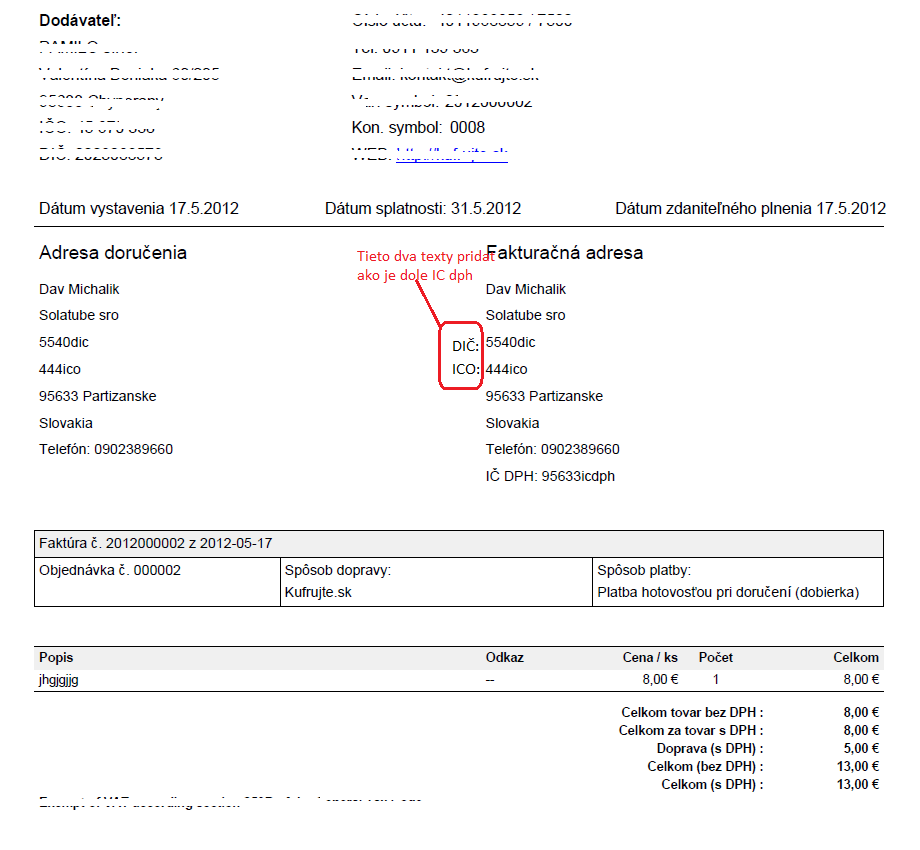
Task: Click the 'ICO:' label in red box
Action: (x=465, y=369)
